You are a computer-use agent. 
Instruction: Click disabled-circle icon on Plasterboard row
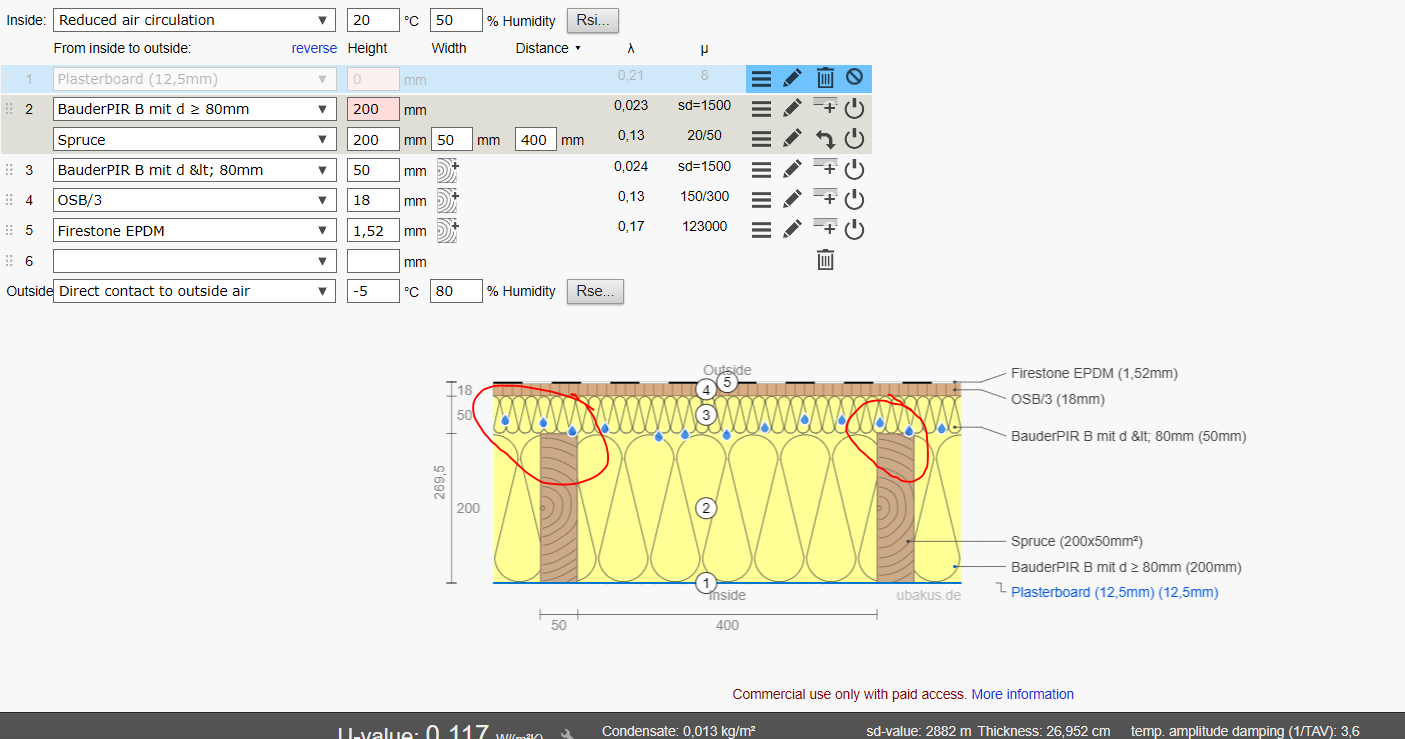(854, 78)
